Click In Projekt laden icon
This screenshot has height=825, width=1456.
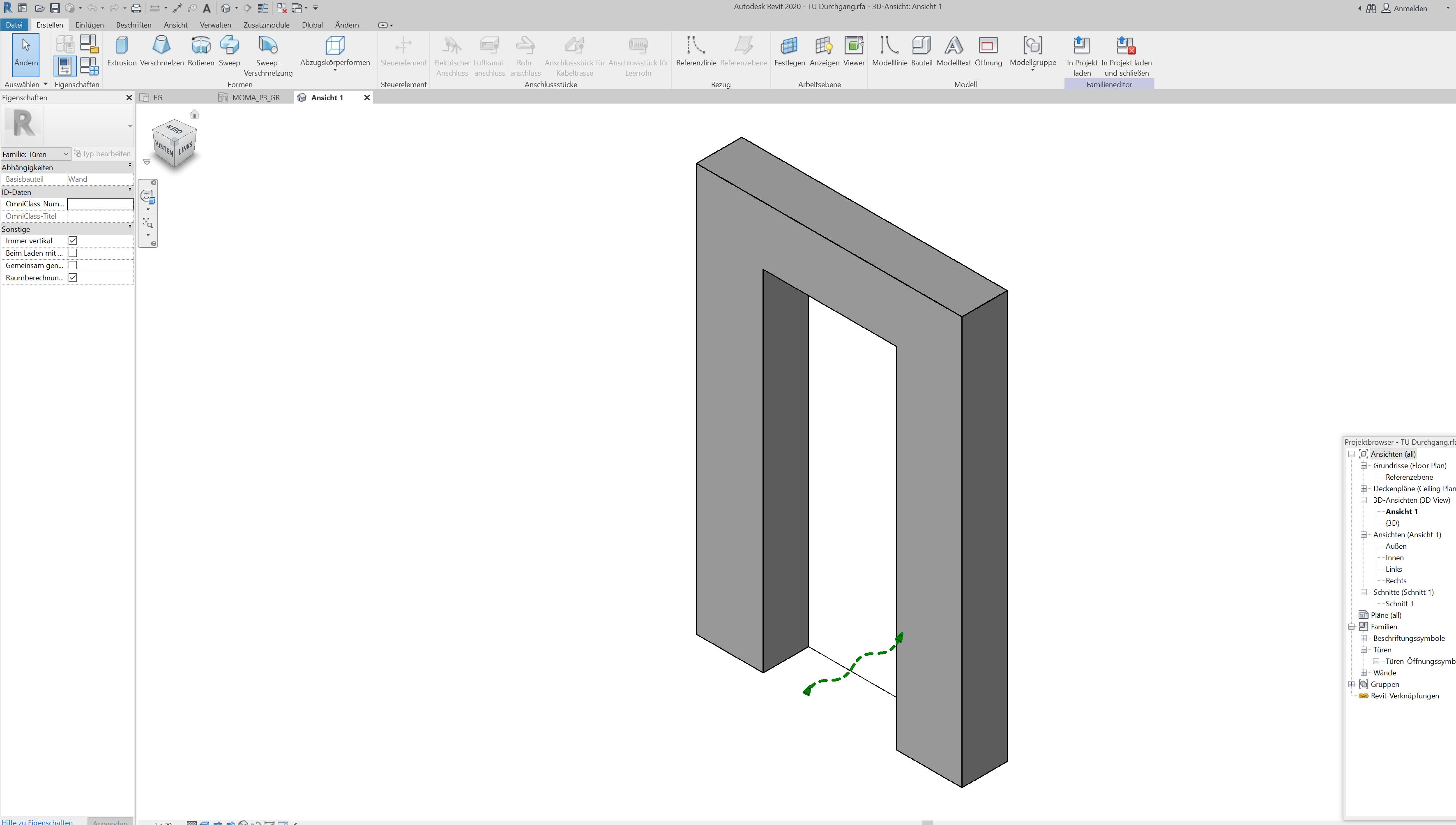click(1082, 45)
